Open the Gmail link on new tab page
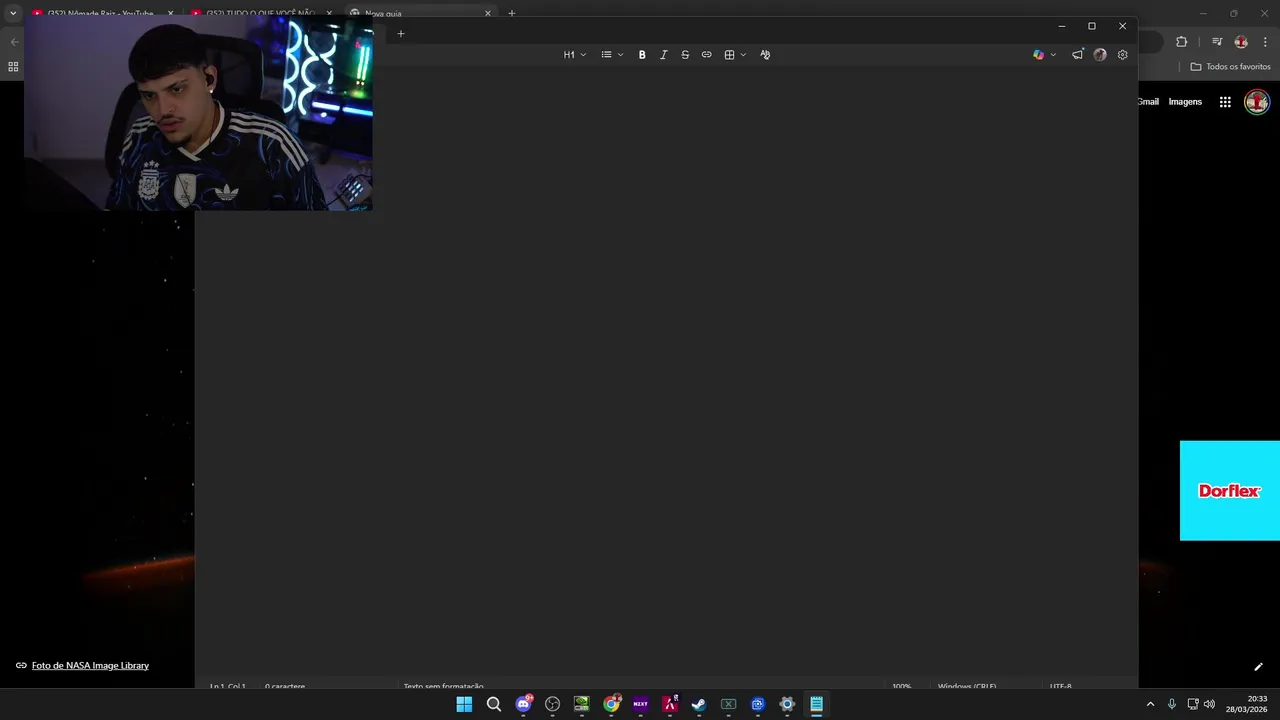Image resolution: width=1280 pixels, height=720 pixels. pos(1148,102)
